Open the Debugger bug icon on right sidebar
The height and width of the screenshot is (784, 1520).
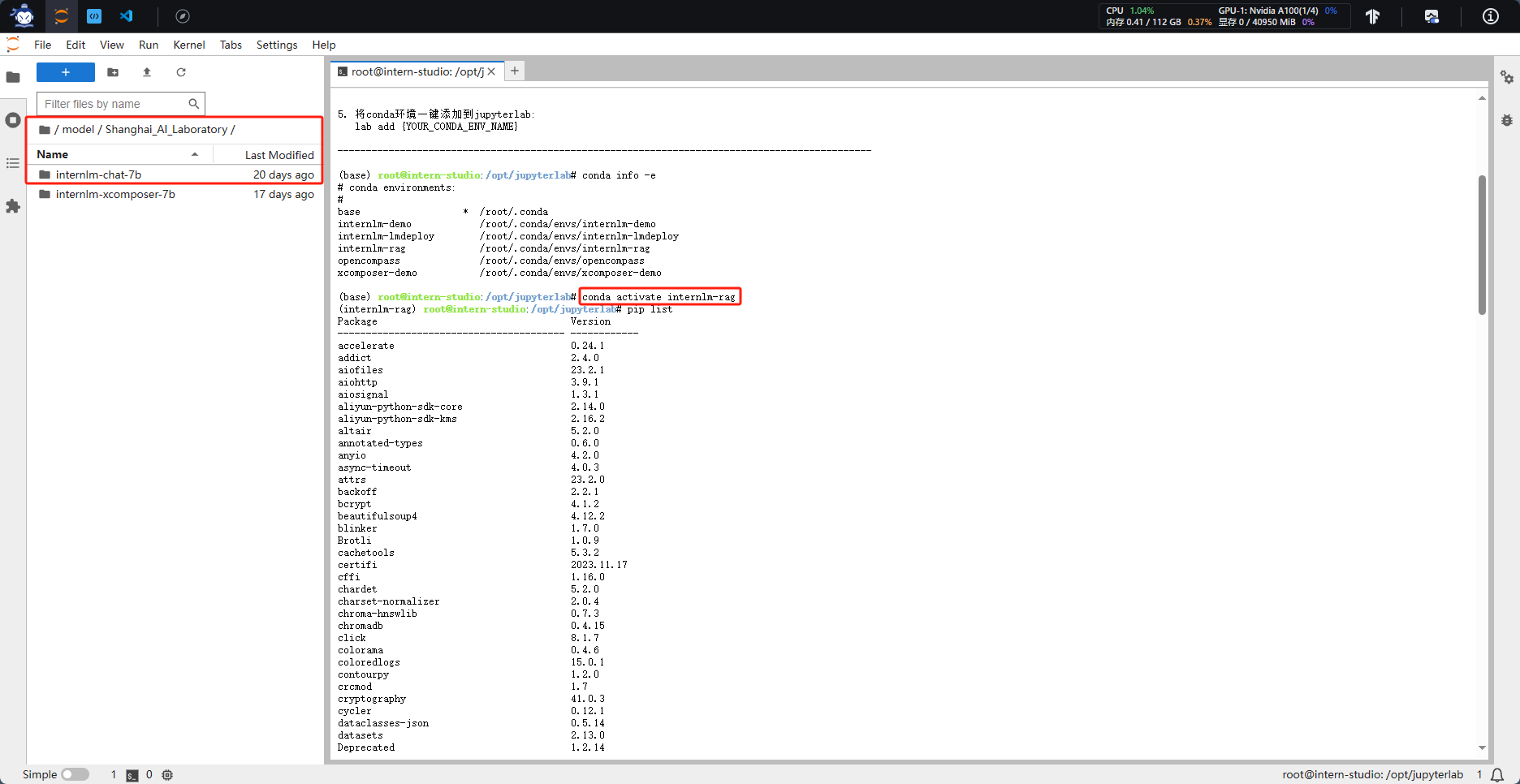pyautogui.click(x=1507, y=120)
